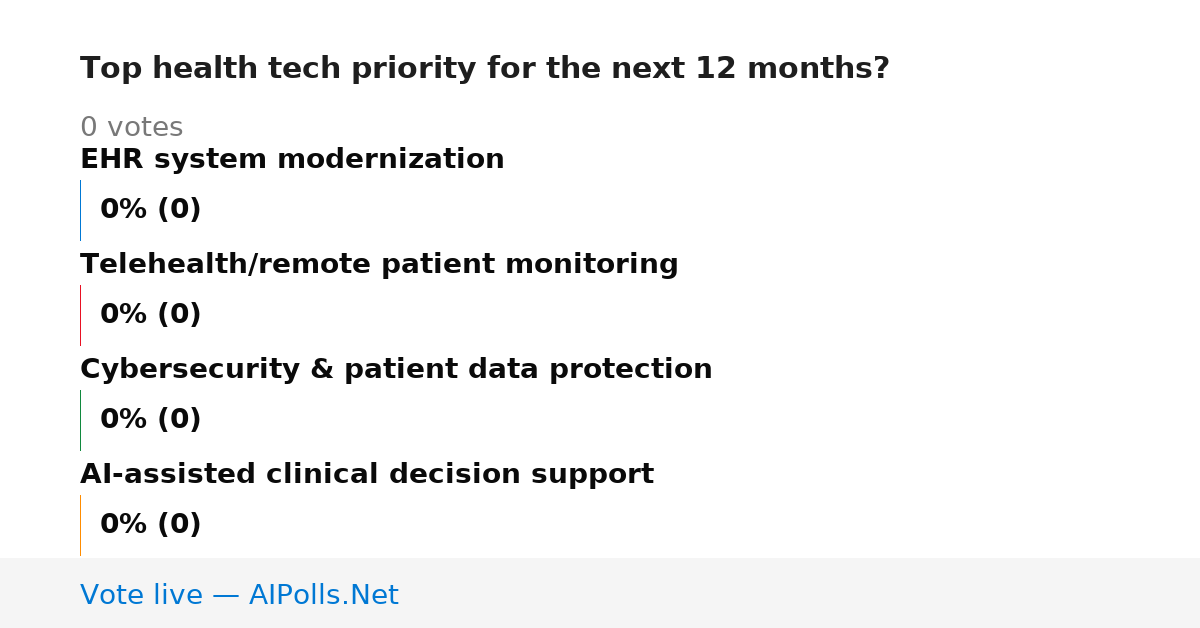Click the 0 votes total count

131,127
